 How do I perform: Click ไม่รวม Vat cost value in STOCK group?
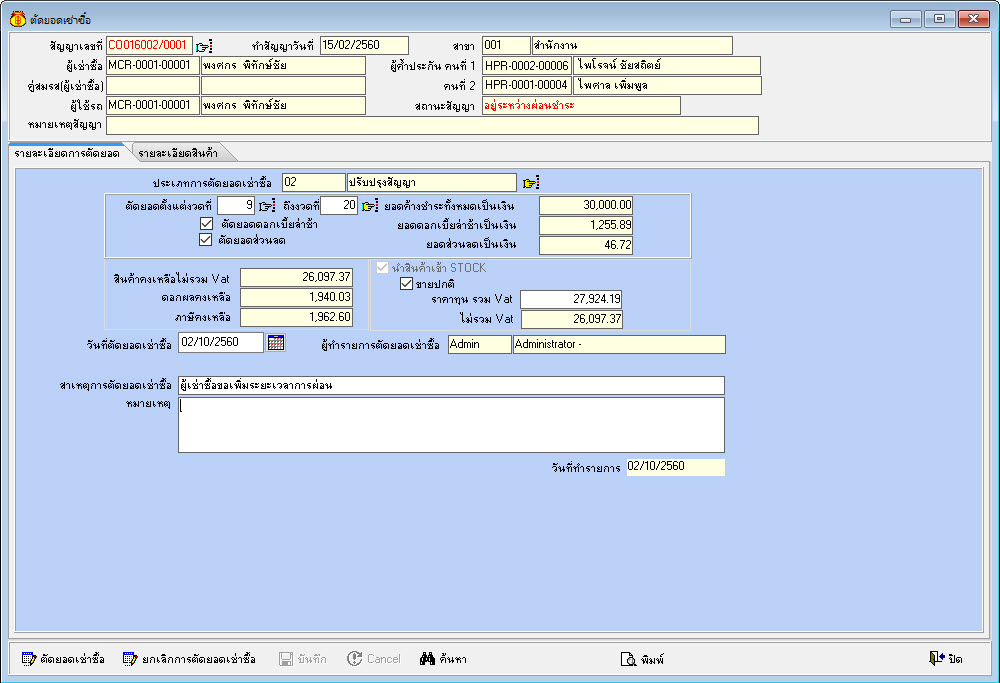[571, 319]
